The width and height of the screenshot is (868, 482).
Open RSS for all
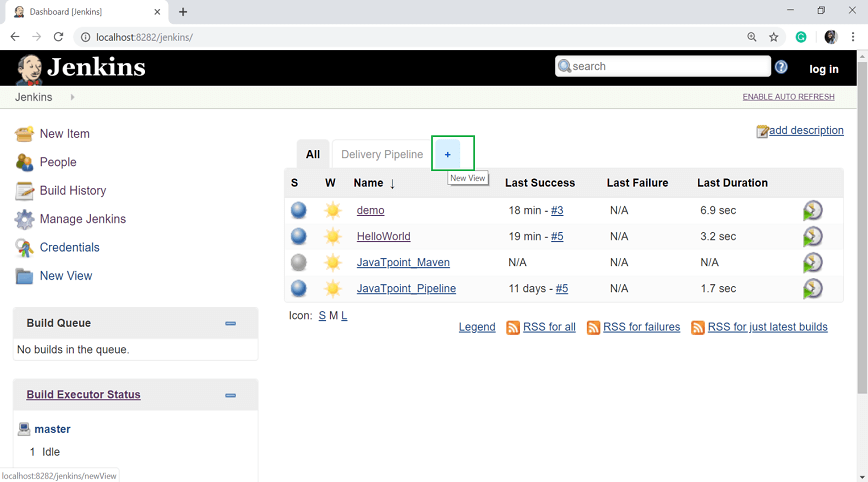click(x=549, y=327)
